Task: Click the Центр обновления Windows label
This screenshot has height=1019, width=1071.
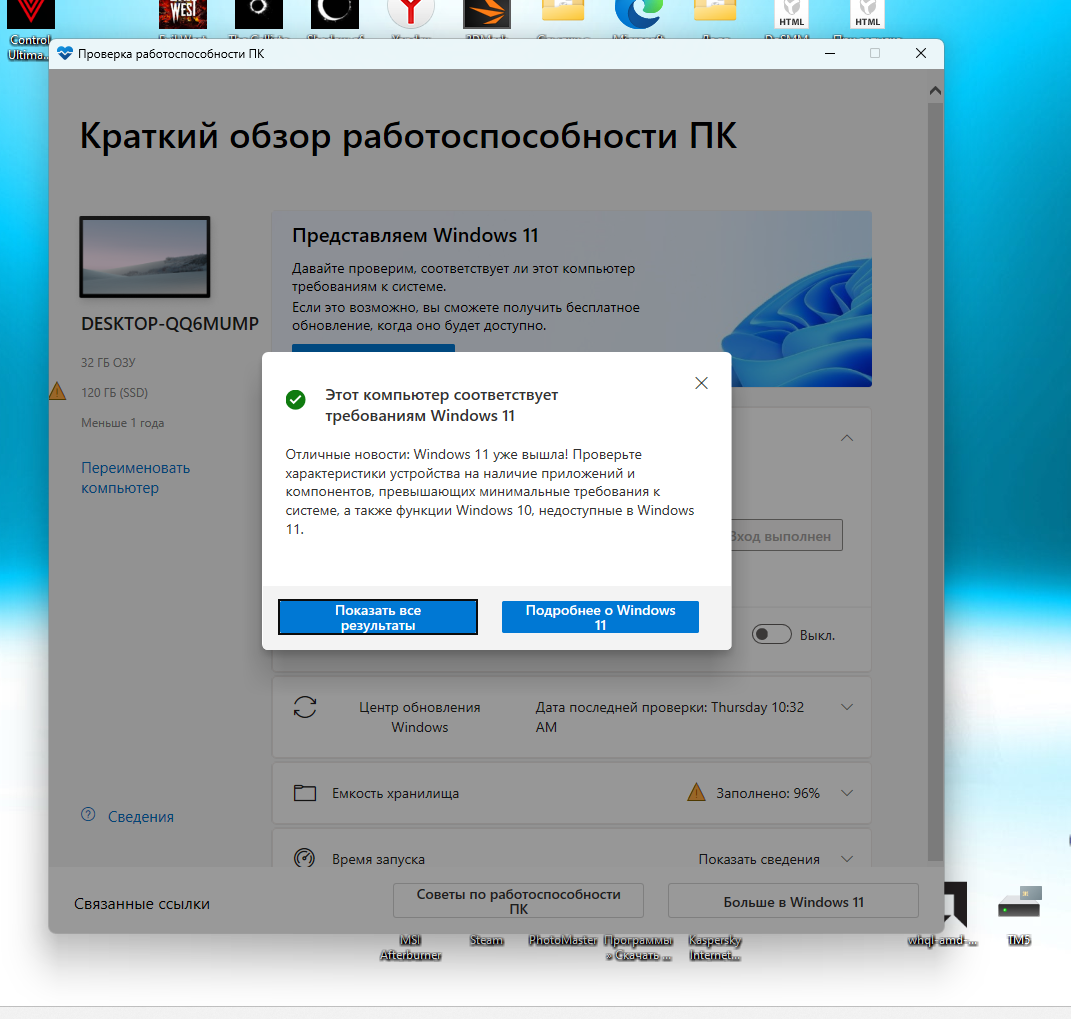Action: tap(419, 716)
